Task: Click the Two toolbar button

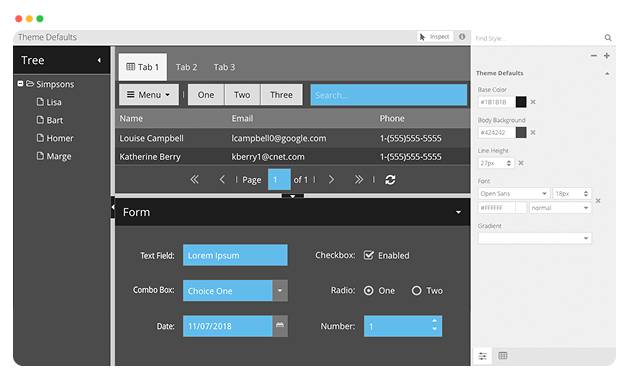Action: click(242, 95)
